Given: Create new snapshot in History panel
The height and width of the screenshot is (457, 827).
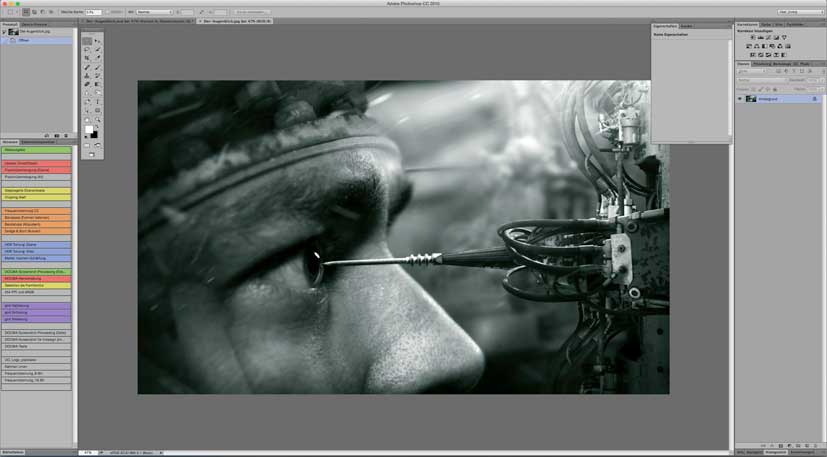Looking at the screenshot, I should click(x=56, y=136).
